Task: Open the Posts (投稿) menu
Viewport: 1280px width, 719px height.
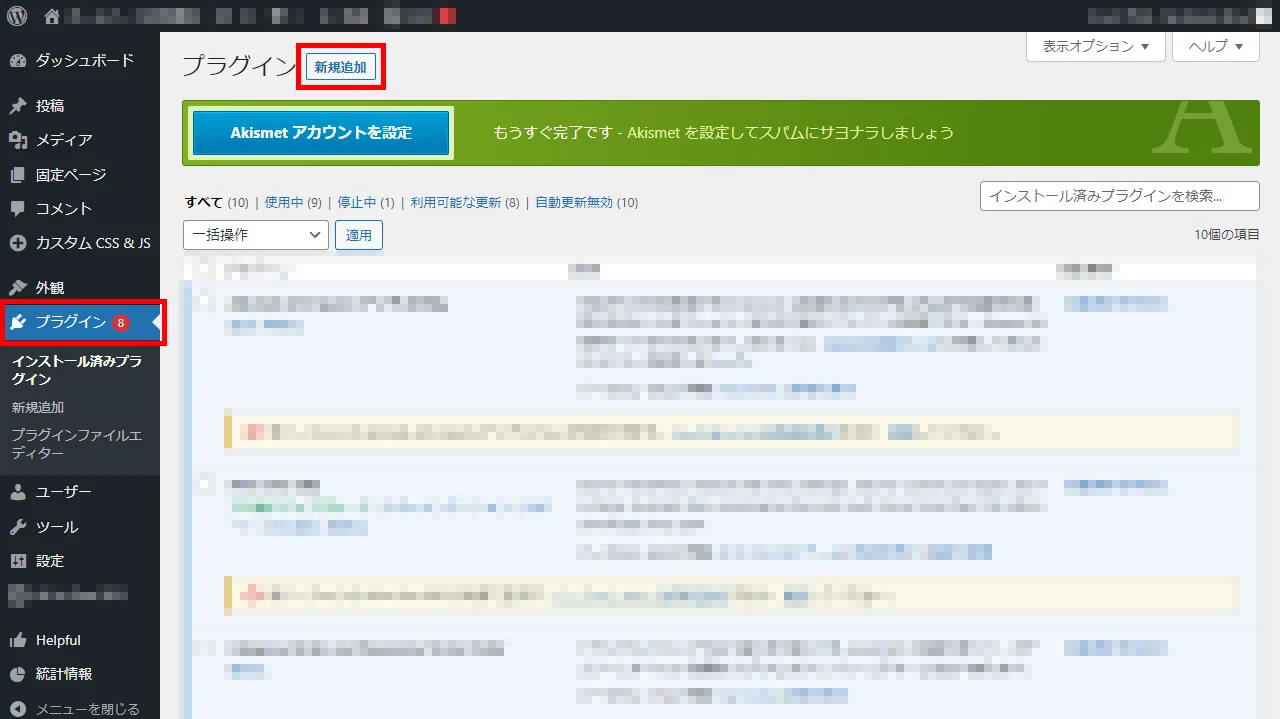Action: pos(50,106)
